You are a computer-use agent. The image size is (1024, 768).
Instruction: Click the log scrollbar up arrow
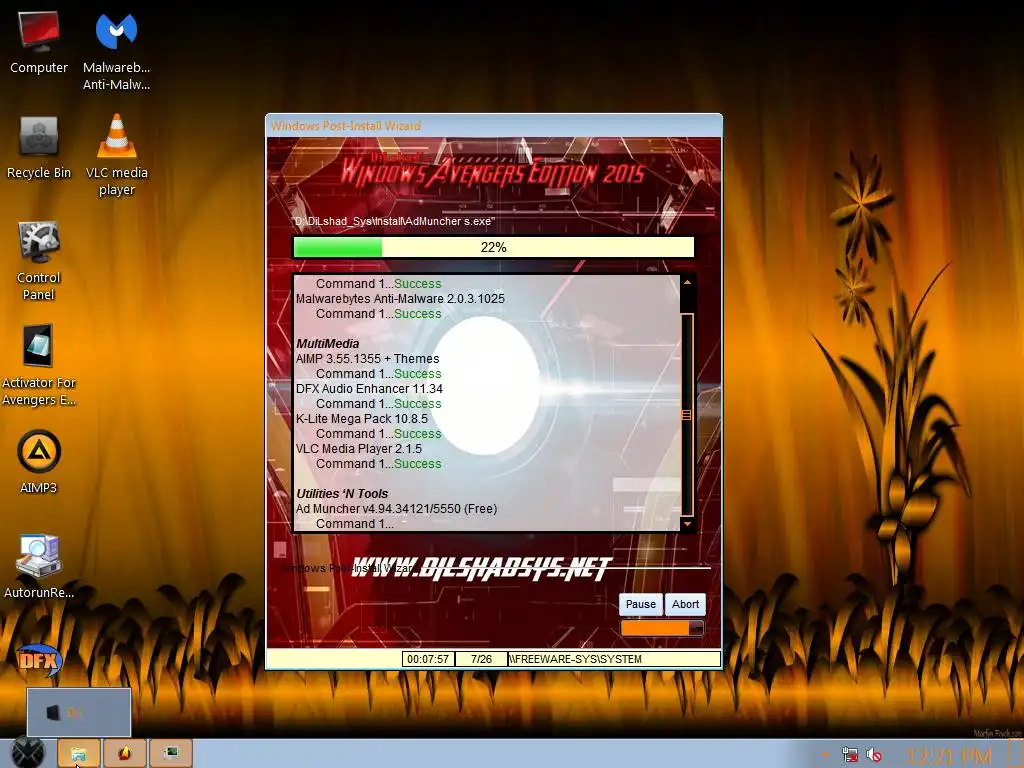coord(687,282)
